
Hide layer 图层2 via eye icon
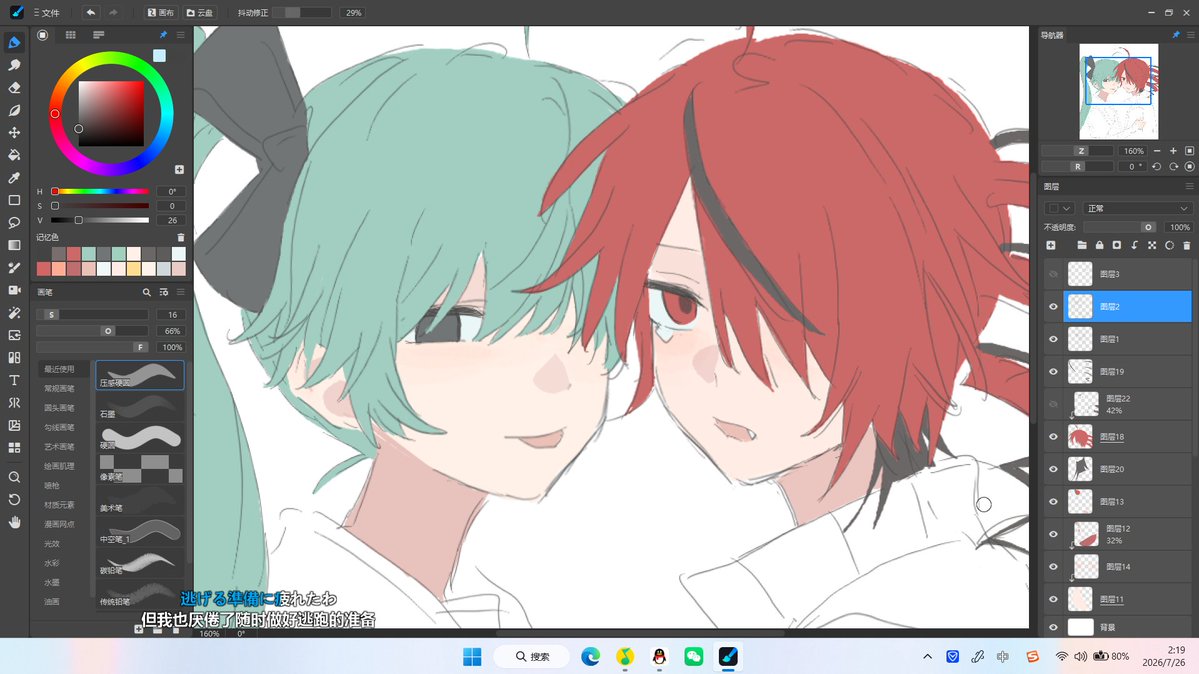point(1053,307)
